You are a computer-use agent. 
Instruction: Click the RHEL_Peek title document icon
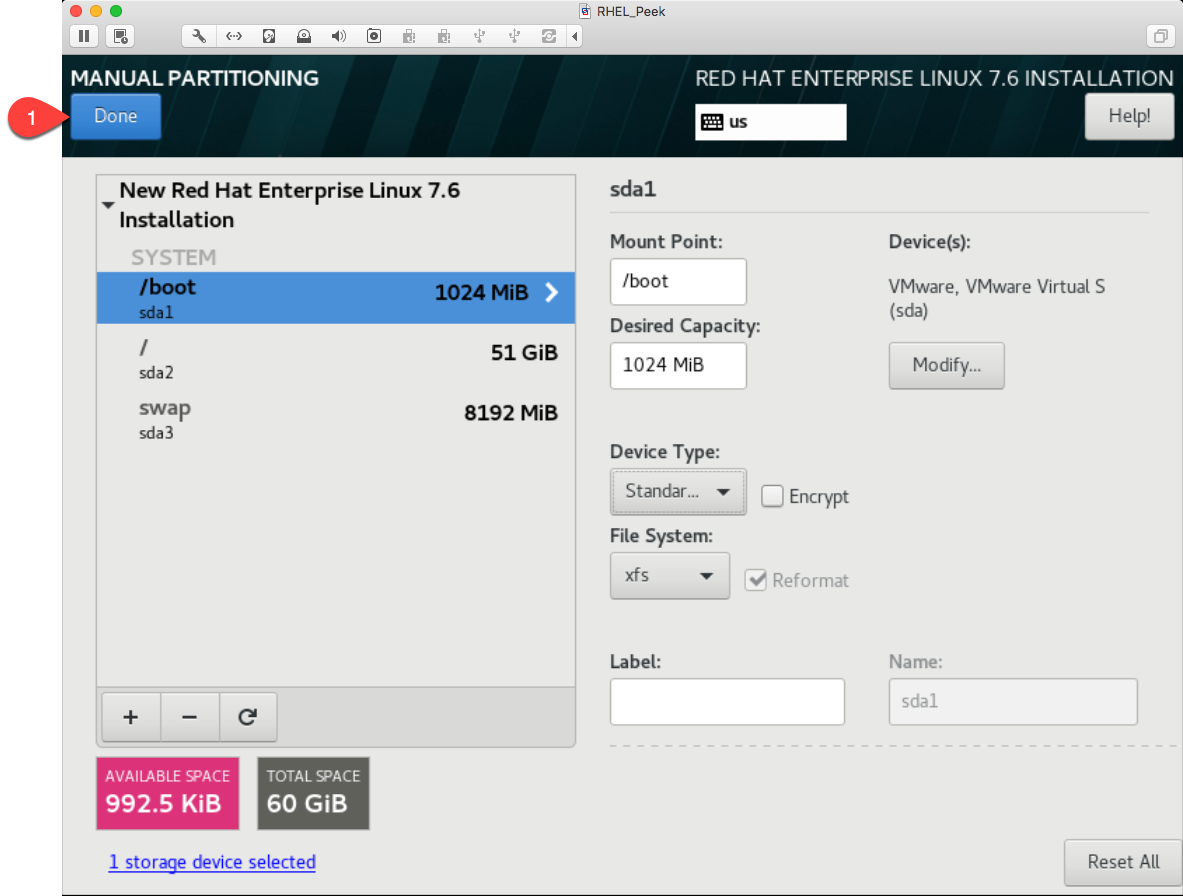(585, 11)
